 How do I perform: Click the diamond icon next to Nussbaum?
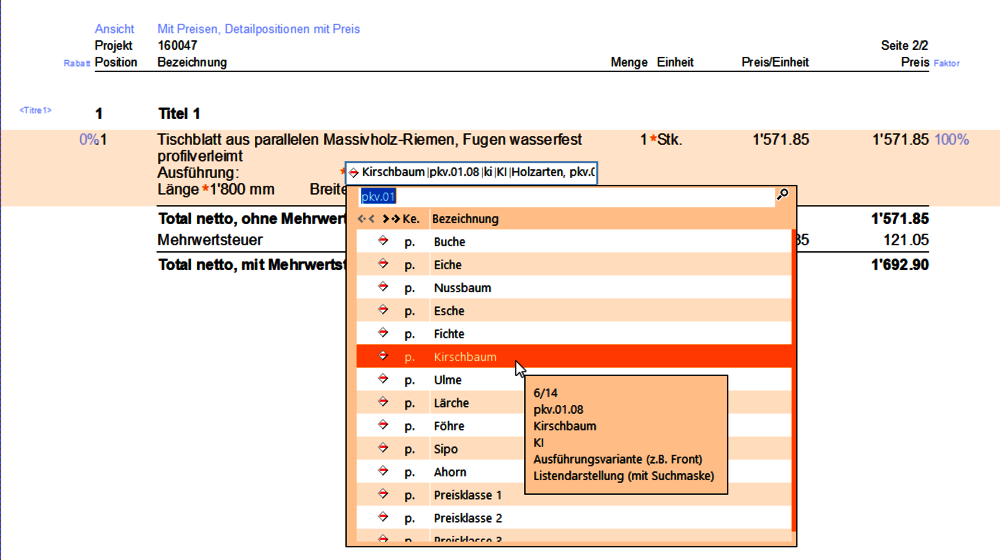[382, 287]
